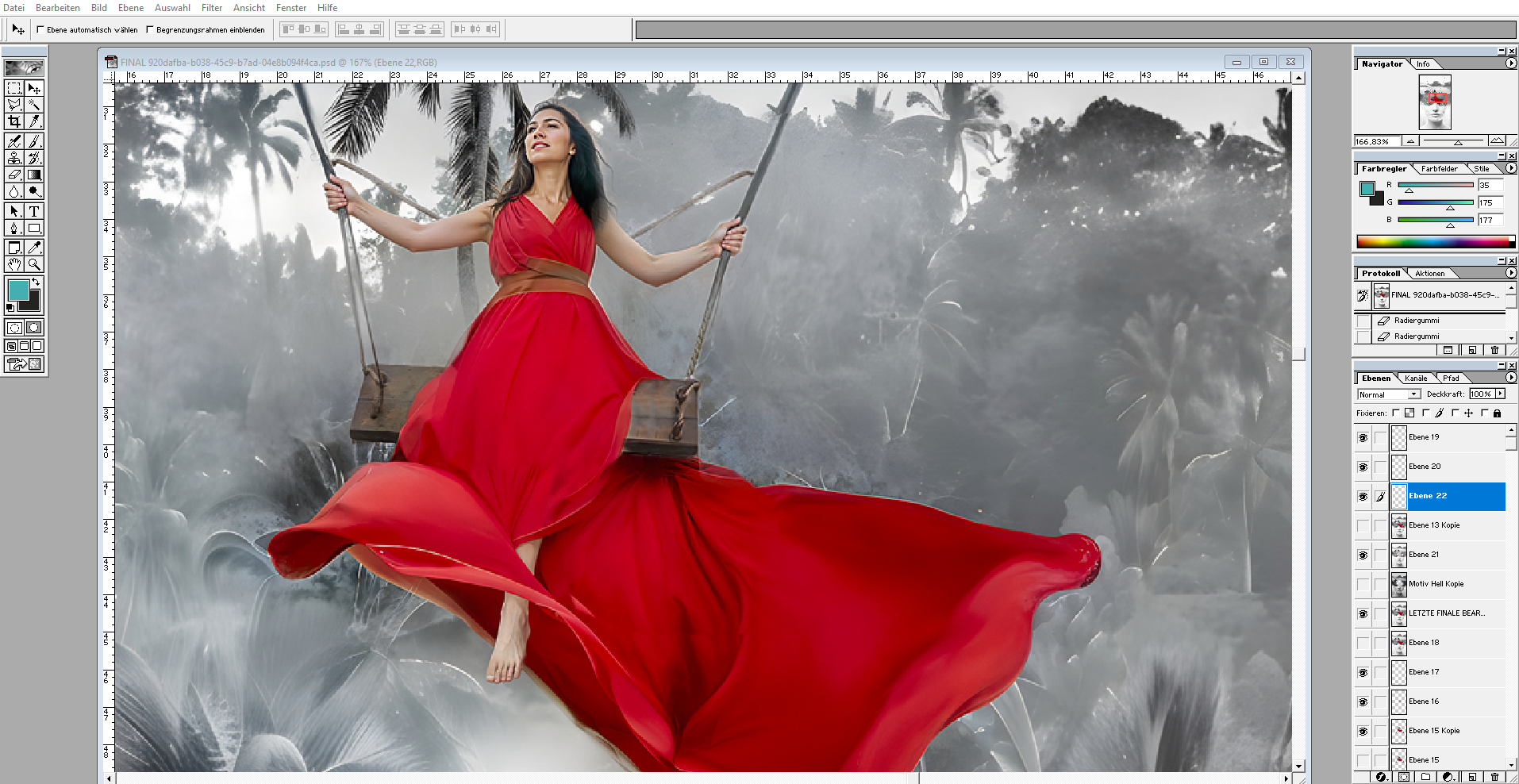
Task: Activate the Clone Stamp tool
Action: (x=14, y=158)
